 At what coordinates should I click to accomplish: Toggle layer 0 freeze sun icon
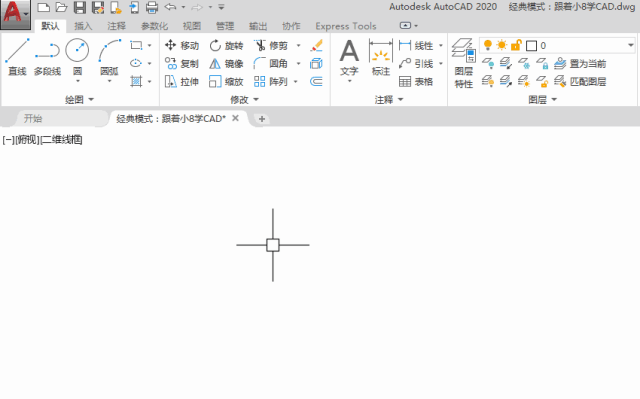pos(502,45)
